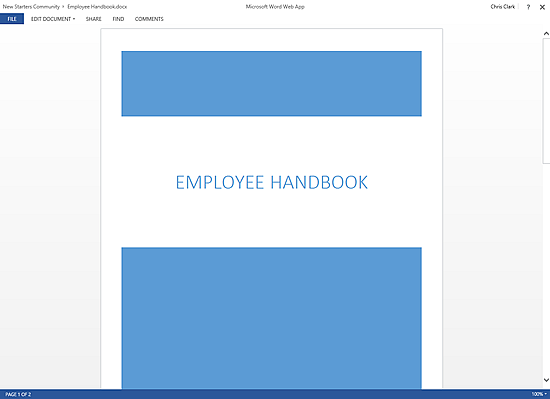Open the 100% zoom dropdown
Image resolution: width=550 pixels, height=399 pixels.
(539, 394)
